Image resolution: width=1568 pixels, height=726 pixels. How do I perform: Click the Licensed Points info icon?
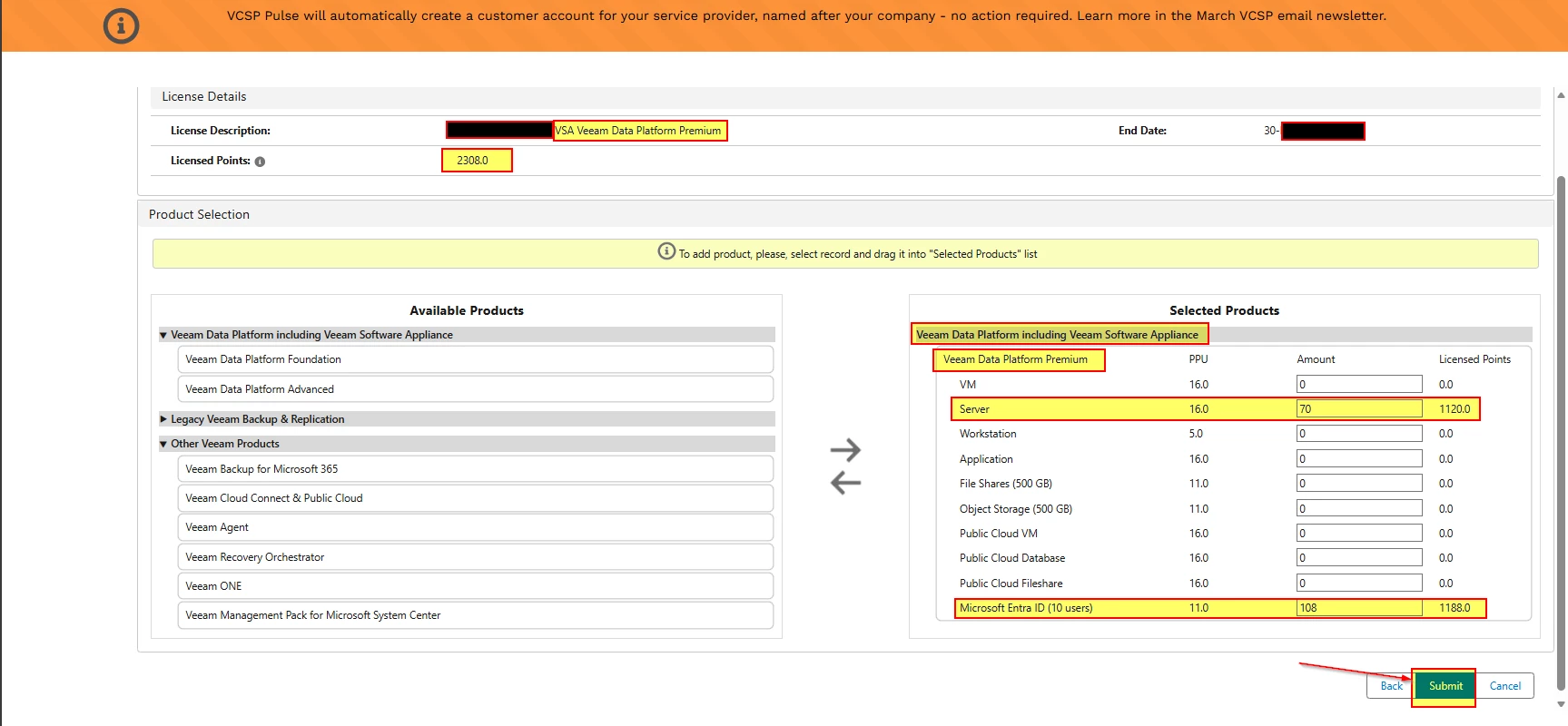pos(260,162)
